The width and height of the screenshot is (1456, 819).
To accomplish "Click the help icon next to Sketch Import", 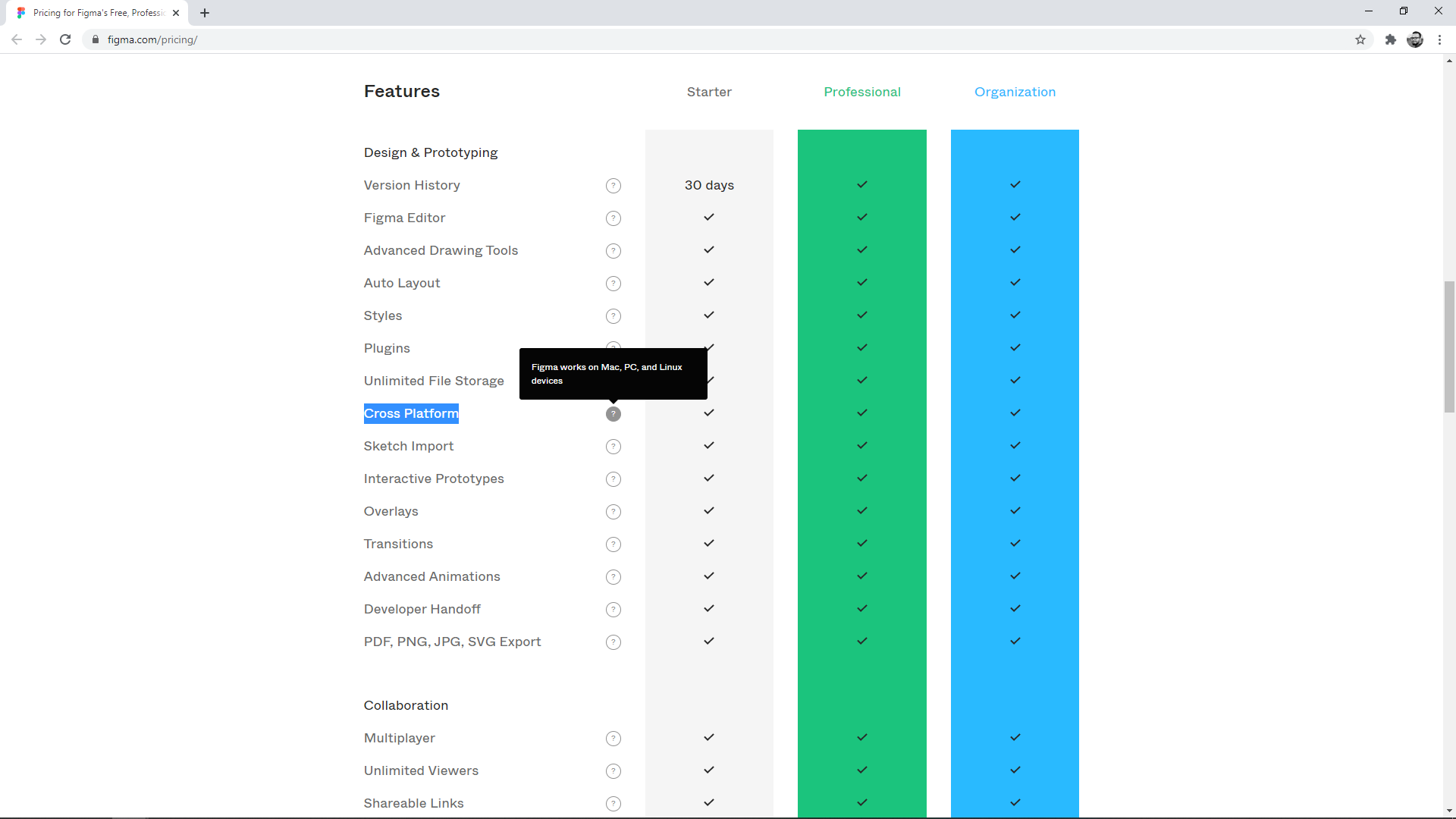I will click(x=613, y=447).
